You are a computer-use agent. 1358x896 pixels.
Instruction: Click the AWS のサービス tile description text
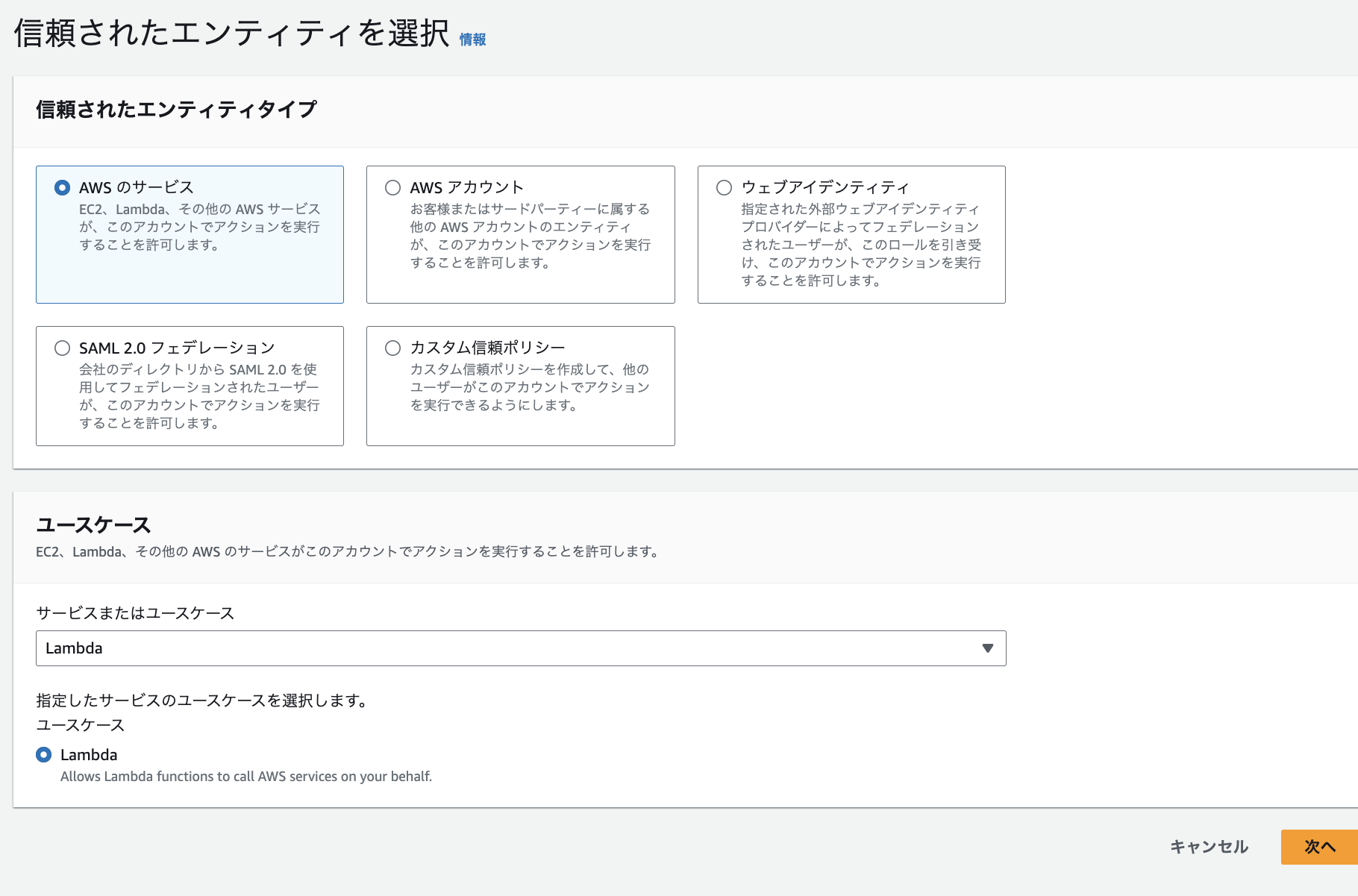point(199,227)
